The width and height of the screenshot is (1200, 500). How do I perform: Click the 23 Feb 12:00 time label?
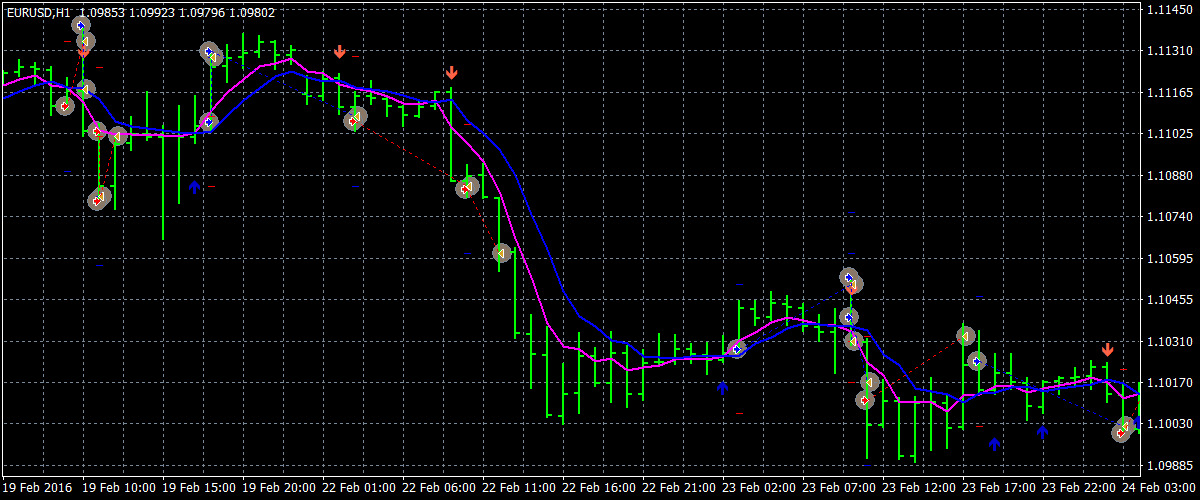pyautogui.click(x=921, y=488)
